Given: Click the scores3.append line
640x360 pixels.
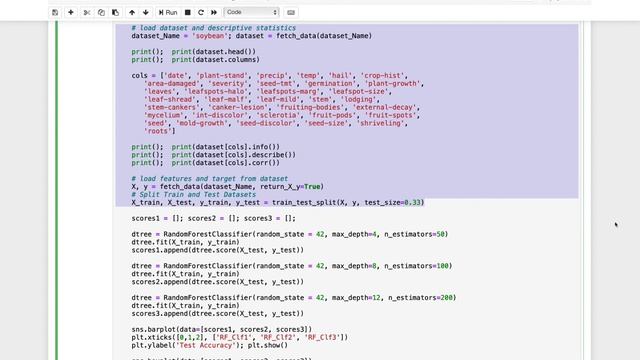Looking at the screenshot, I should tap(218, 313).
